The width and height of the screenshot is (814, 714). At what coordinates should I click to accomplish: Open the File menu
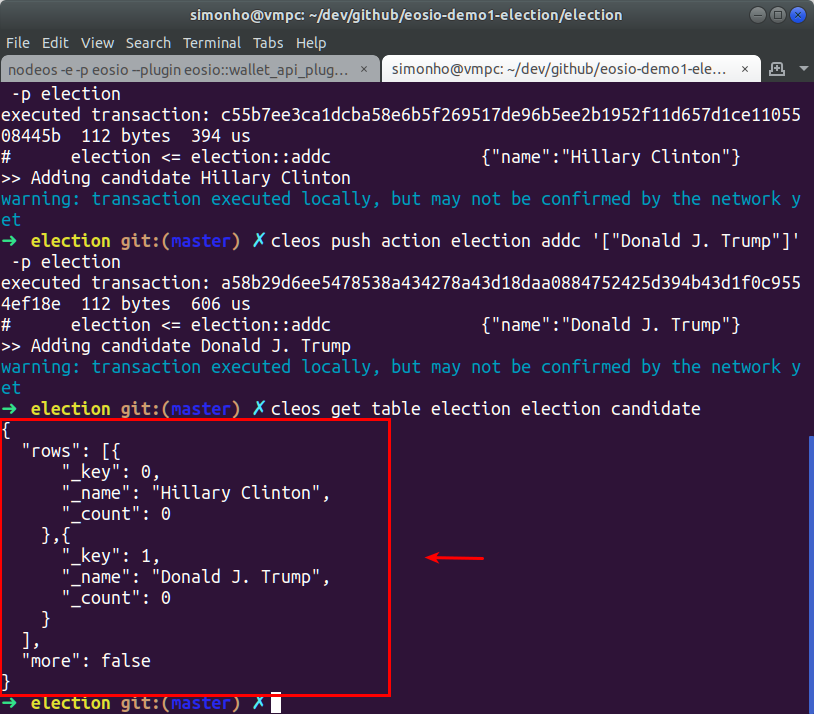18,43
